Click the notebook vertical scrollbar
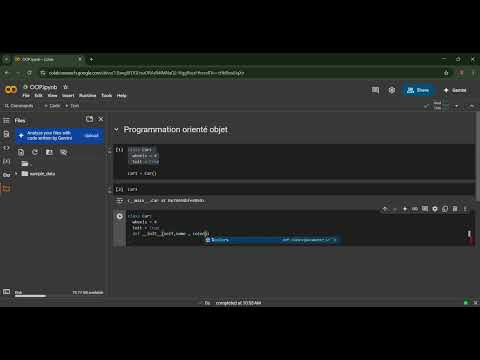 point(478,157)
